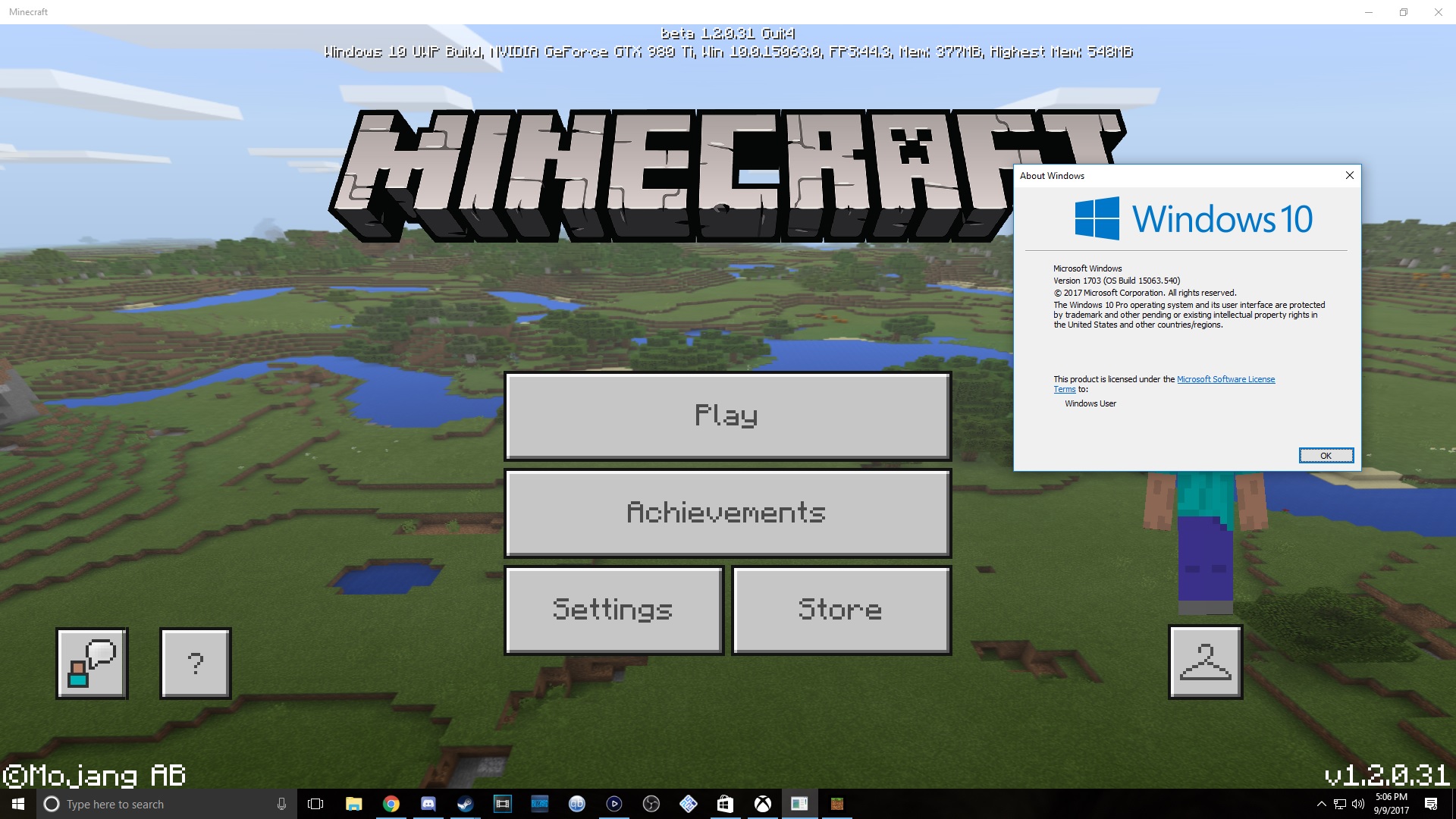Start the game with Play
The width and height of the screenshot is (1456, 819).
point(727,416)
